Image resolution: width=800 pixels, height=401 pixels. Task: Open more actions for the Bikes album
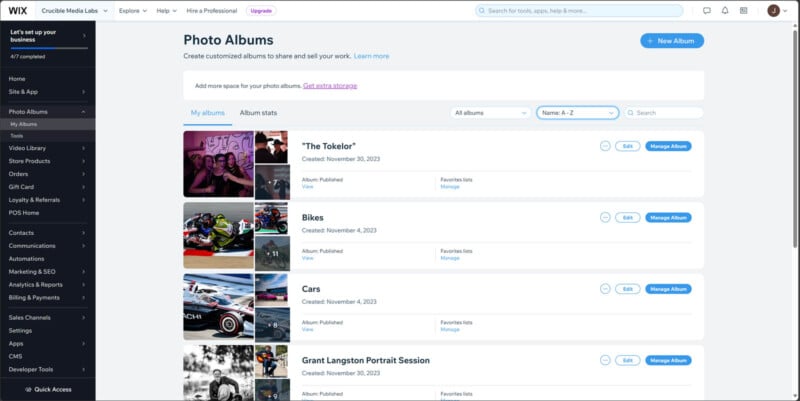click(x=605, y=217)
